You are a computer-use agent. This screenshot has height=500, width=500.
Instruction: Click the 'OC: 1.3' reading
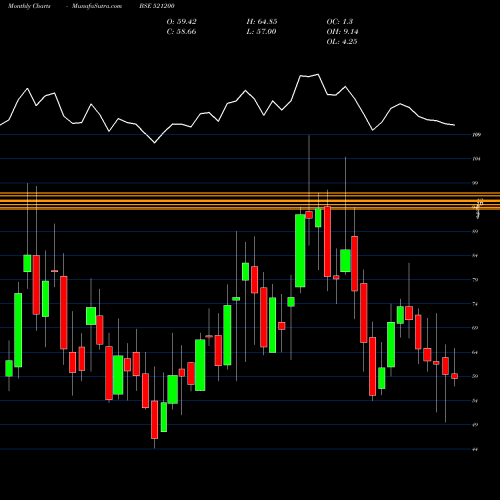tap(340, 22)
